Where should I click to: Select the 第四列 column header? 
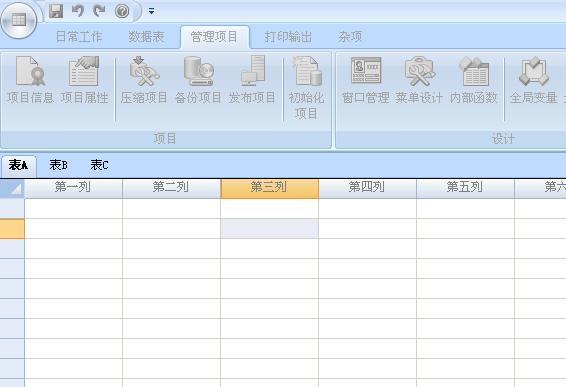tap(367, 188)
